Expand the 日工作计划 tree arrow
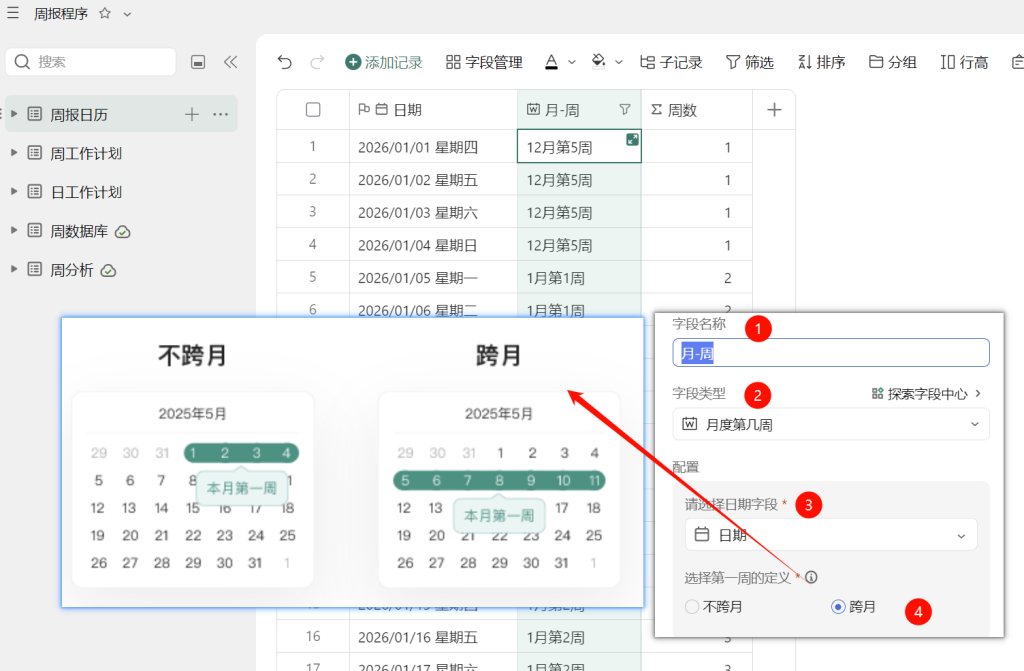The height and width of the screenshot is (671, 1024). (x=14, y=191)
